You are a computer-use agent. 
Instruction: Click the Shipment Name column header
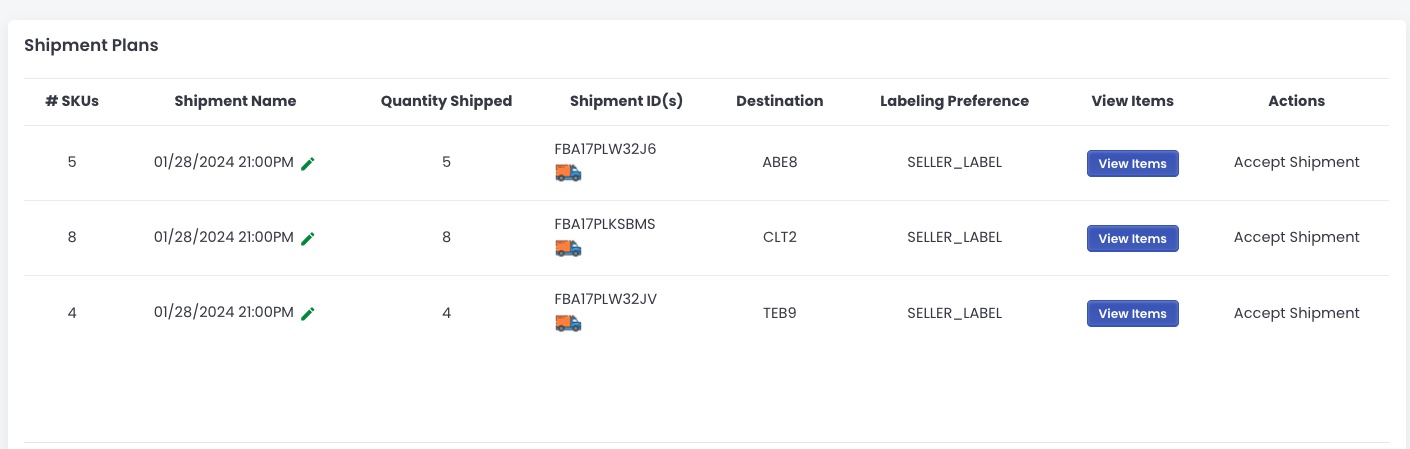(235, 101)
